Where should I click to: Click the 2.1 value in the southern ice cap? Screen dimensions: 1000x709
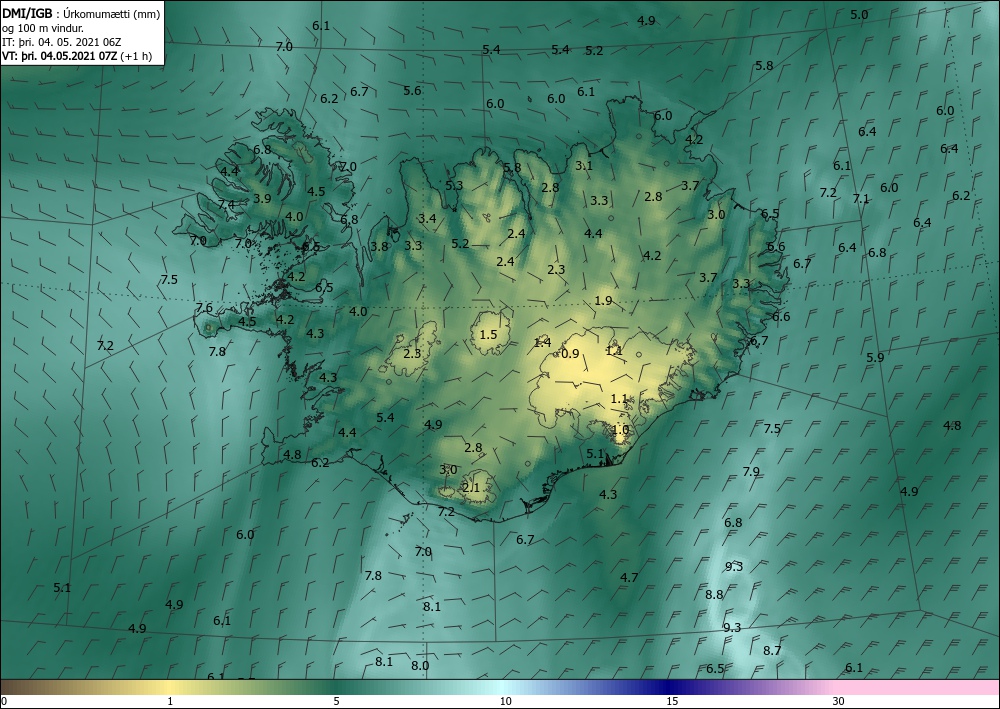click(x=471, y=488)
